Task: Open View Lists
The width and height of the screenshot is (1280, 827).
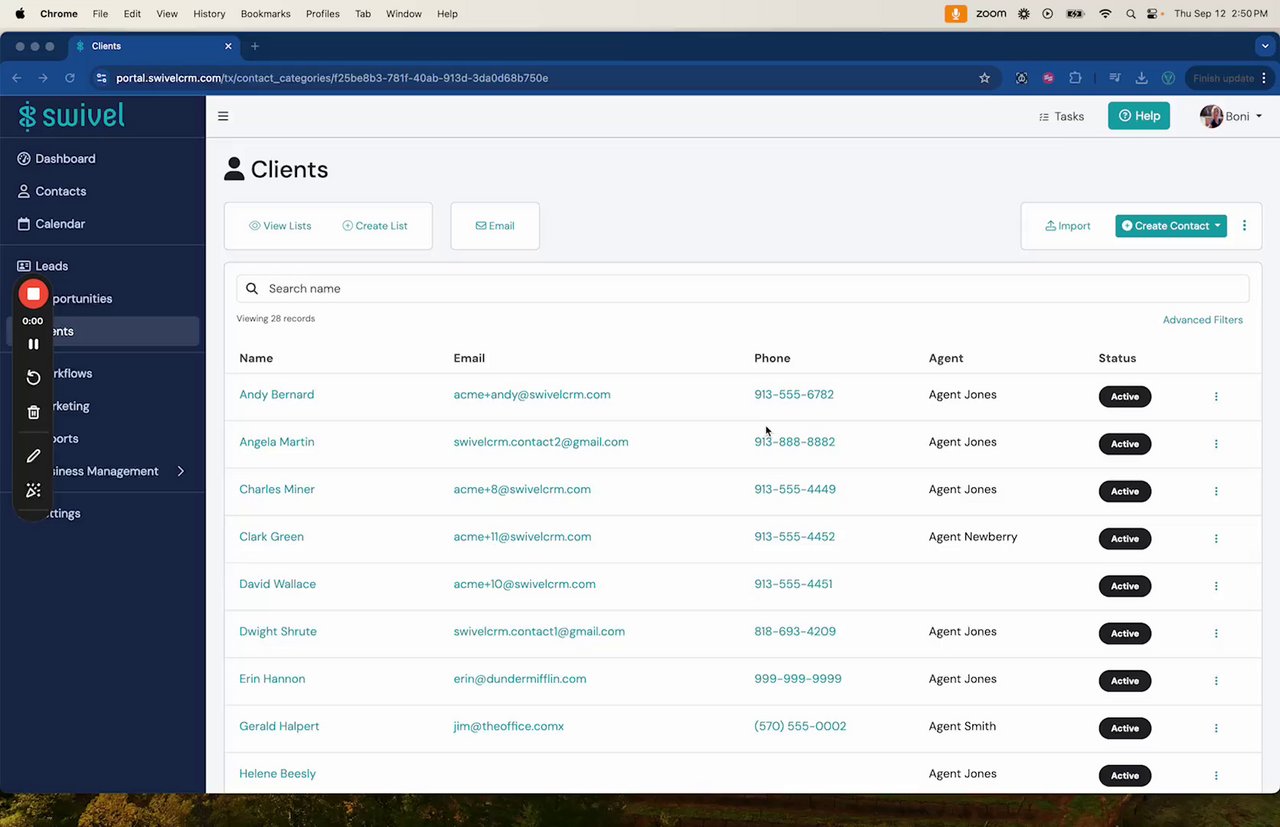Action: tap(280, 226)
